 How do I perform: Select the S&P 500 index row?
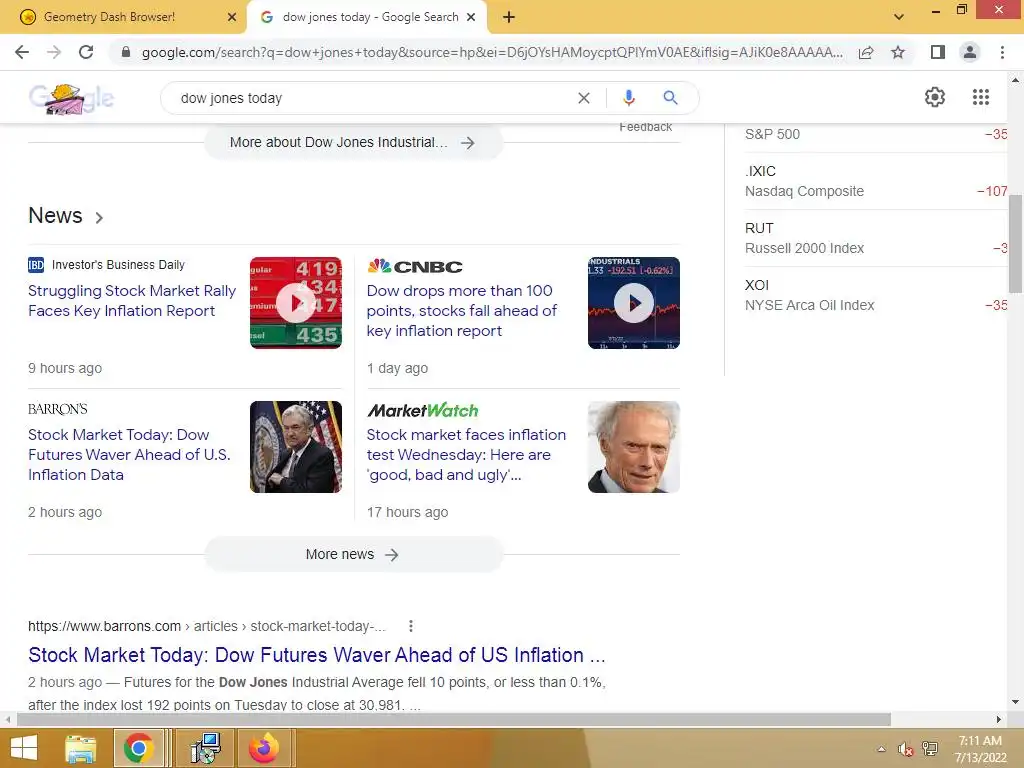[x=876, y=135]
